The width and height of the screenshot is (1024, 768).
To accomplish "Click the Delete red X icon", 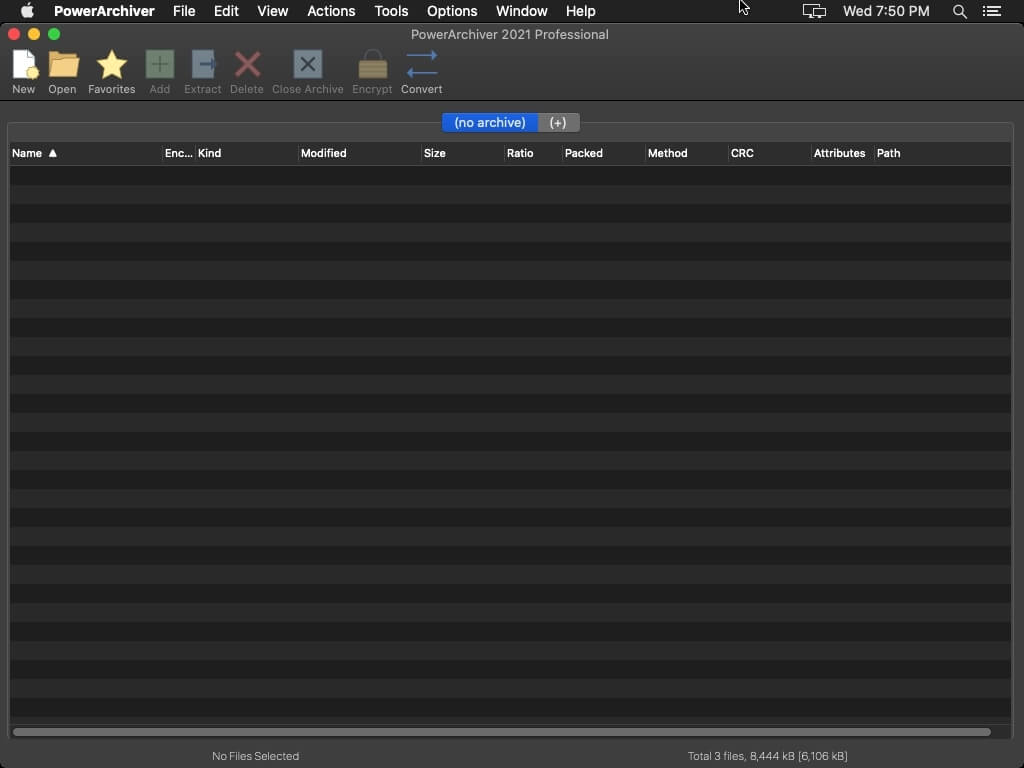I will coord(247,65).
